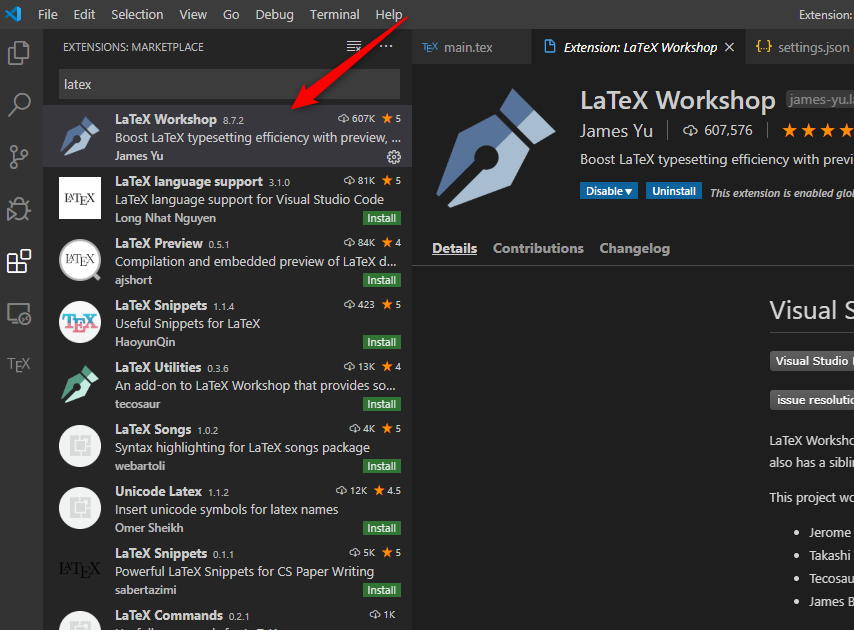Open the Terminal menu
Image resolution: width=854 pixels, height=630 pixels.
click(334, 14)
